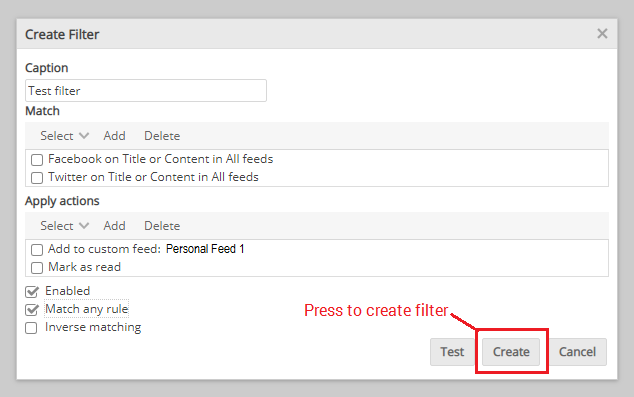Delete selected match rule
Image resolution: width=634 pixels, height=397 pixels.
tap(162, 136)
